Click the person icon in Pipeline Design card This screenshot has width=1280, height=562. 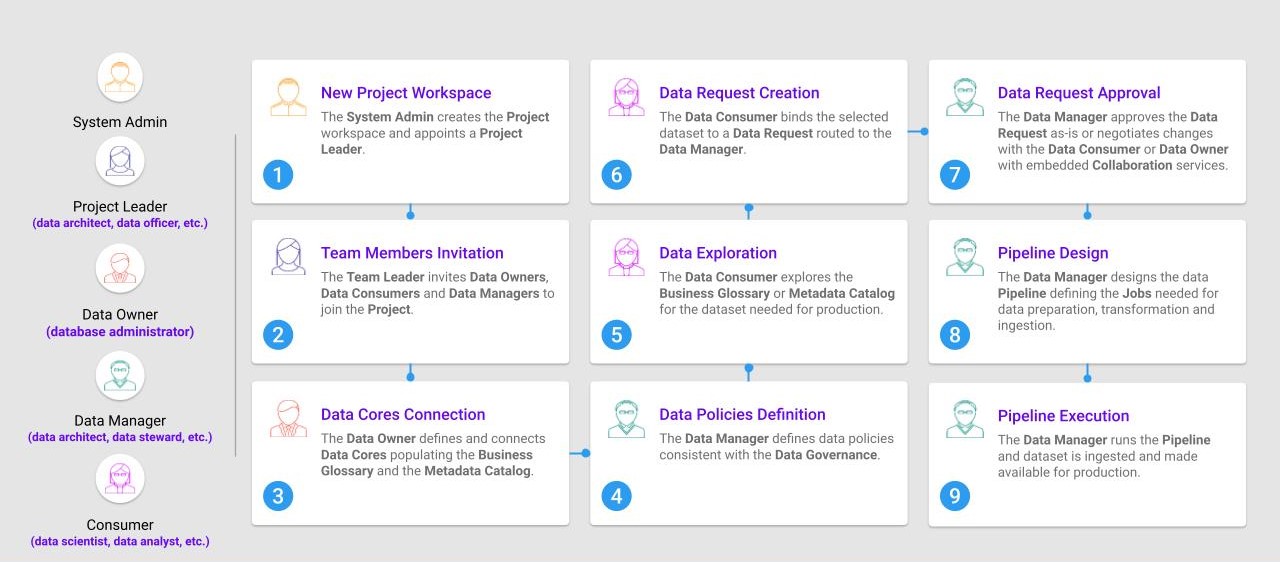coord(964,257)
